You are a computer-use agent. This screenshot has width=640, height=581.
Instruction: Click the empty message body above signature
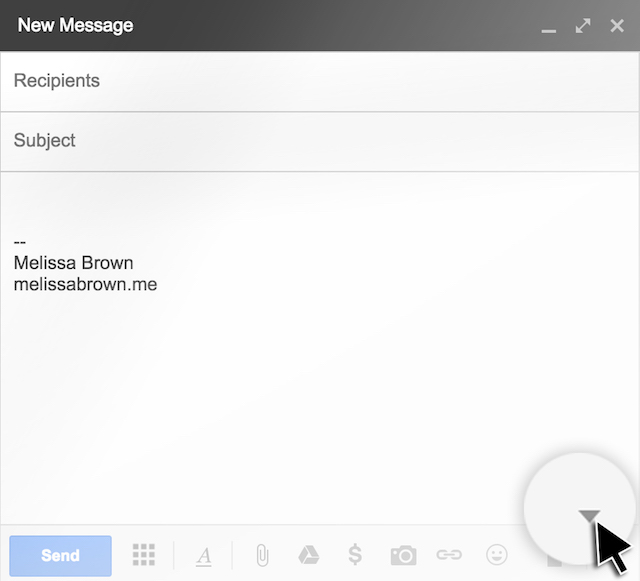(320, 205)
